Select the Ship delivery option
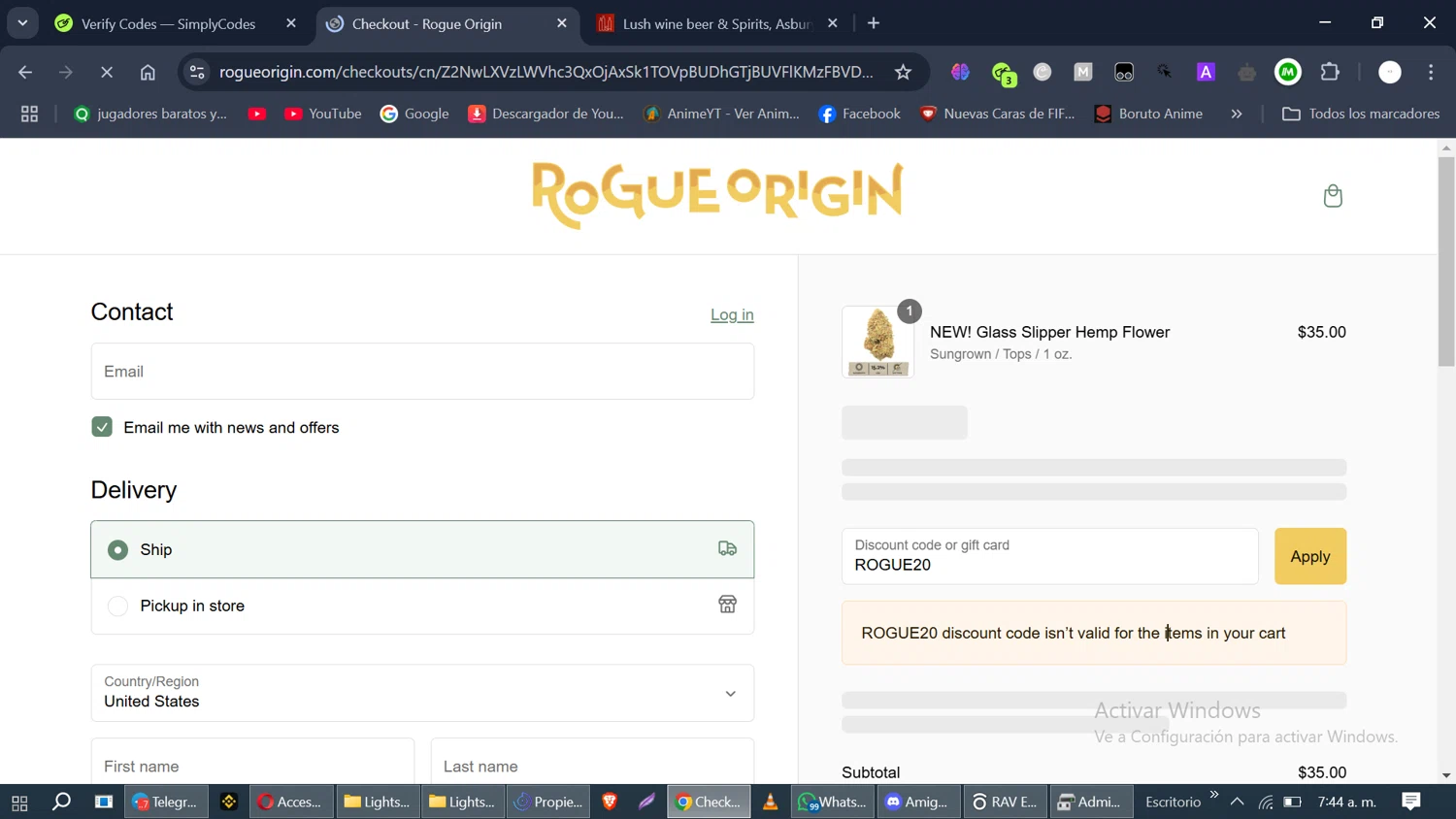Image resolution: width=1456 pixels, height=819 pixels. point(422,549)
